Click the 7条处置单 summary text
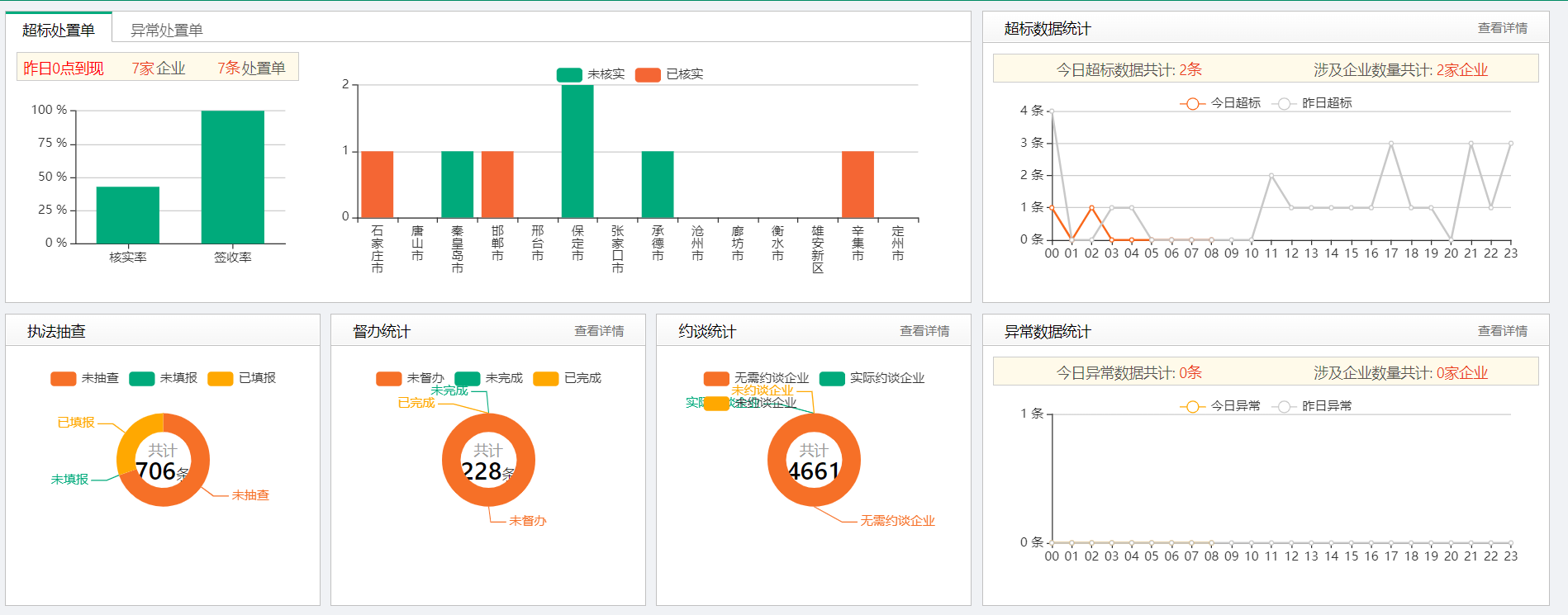Viewport: 1568px width, 615px height. 252,69
